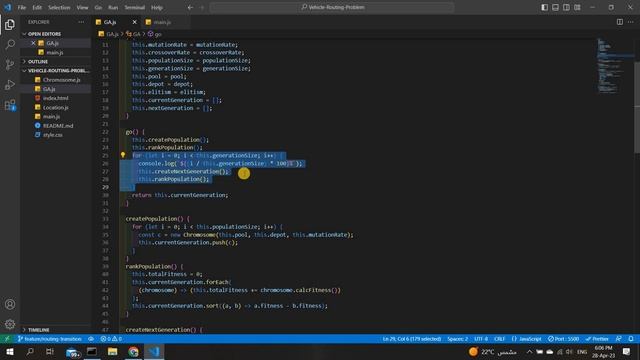Go back using the navigation arrow
Image resolution: width=640 pixels, height=360 pixels.
(x=190, y=7)
